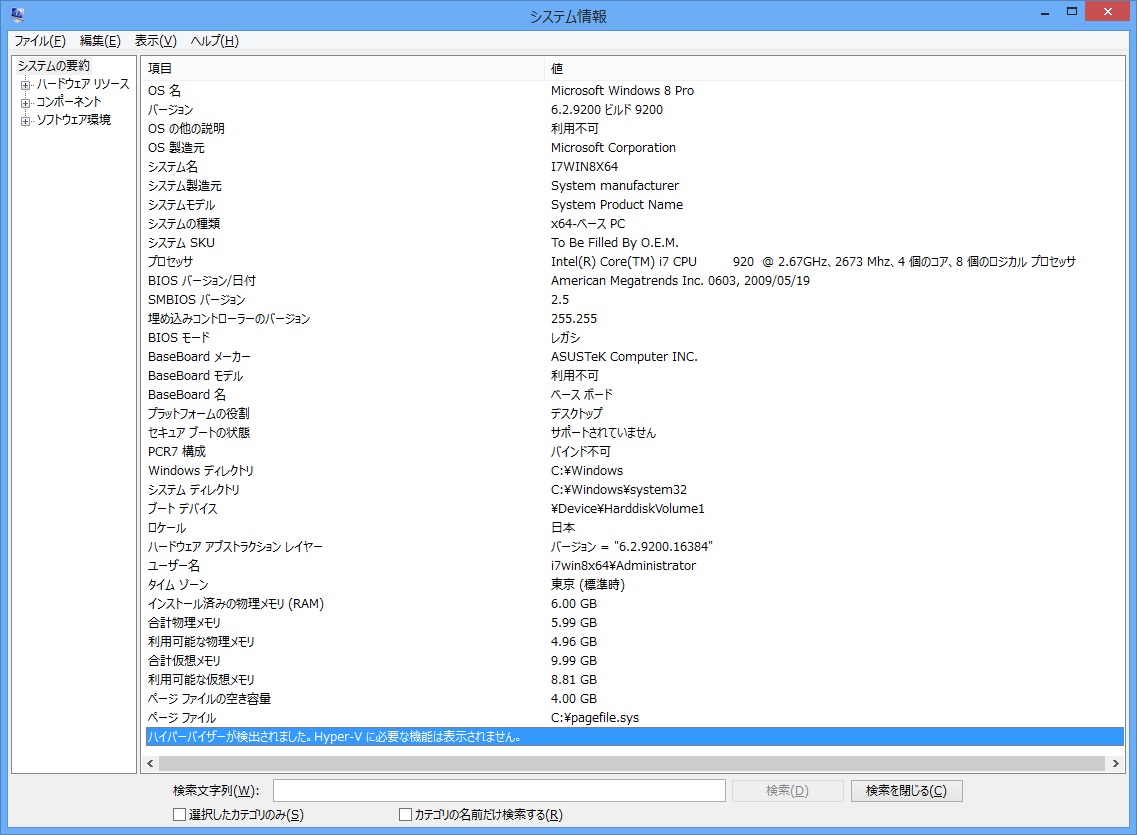Viewport: 1137px width, 835px height.
Task: Click the 値 column header
Action: (x=834, y=68)
